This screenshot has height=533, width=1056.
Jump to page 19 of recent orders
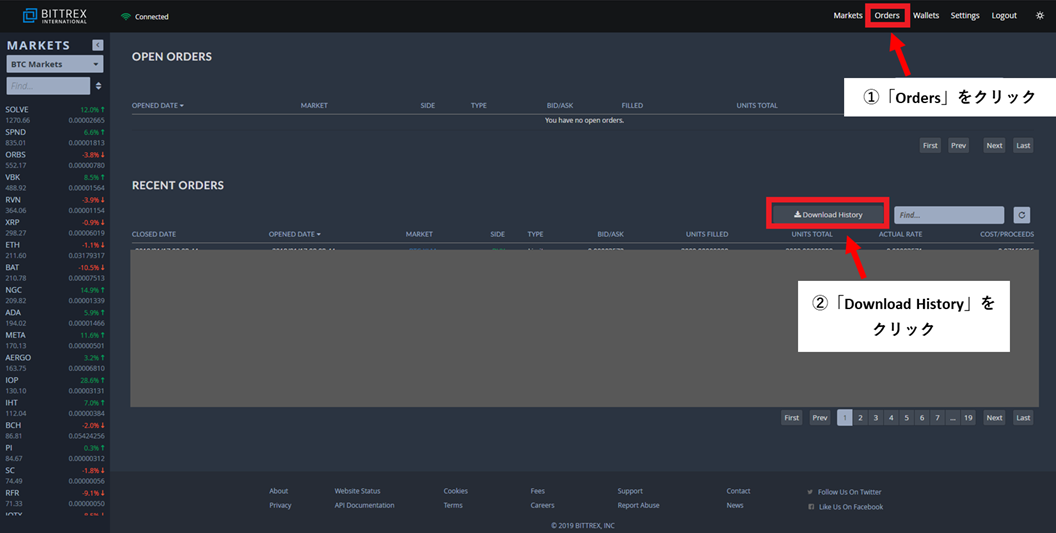click(968, 418)
